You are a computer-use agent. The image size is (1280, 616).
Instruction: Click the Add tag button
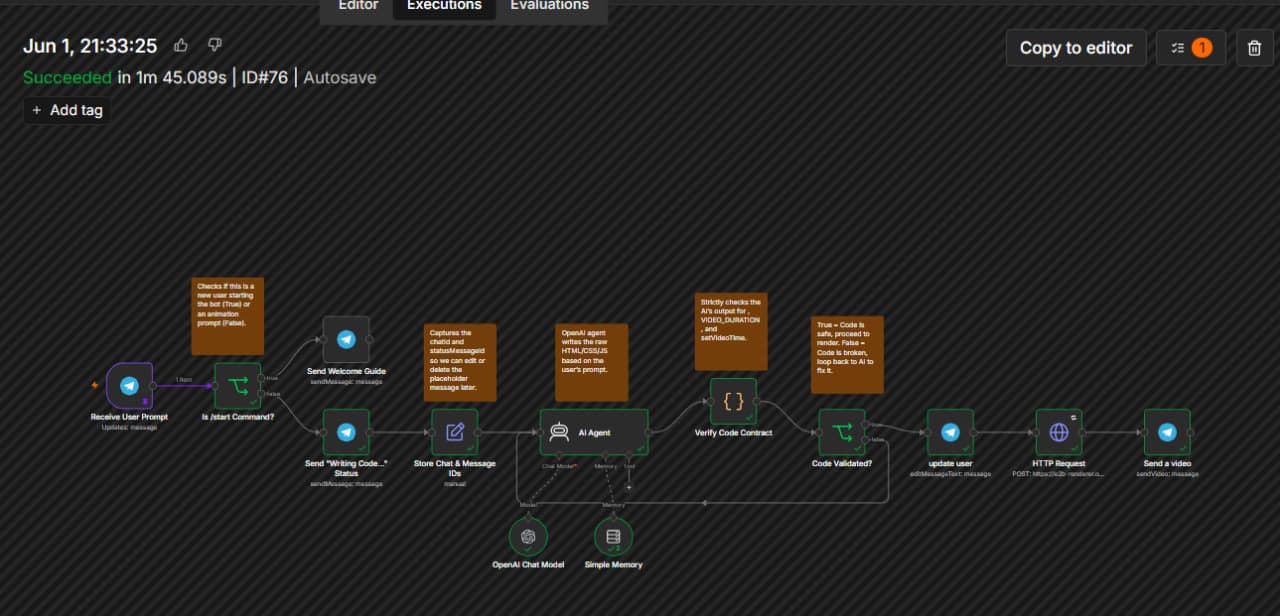67,110
